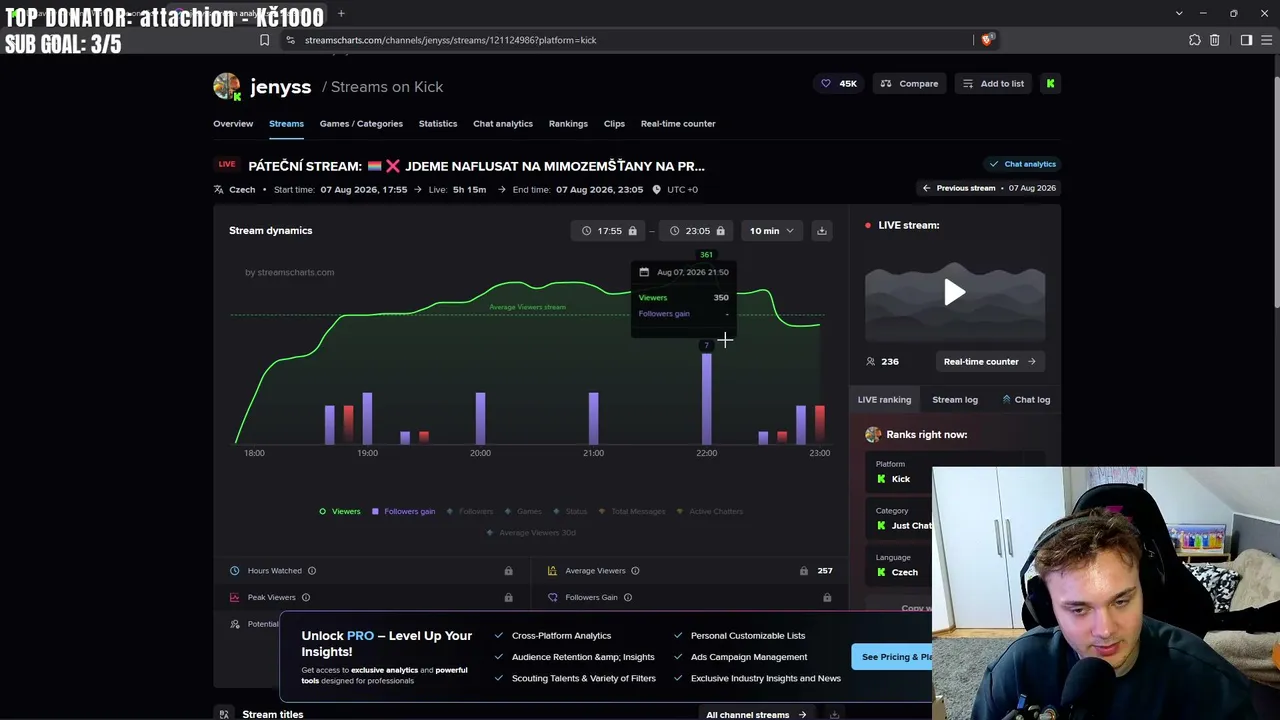
Task: Click the See Pricing & Plans button
Action: tap(891, 657)
